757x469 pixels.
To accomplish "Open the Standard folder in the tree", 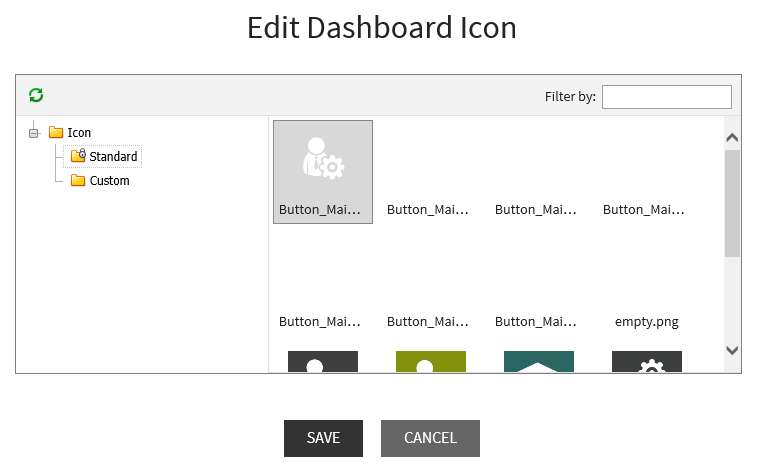I will (112, 156).
